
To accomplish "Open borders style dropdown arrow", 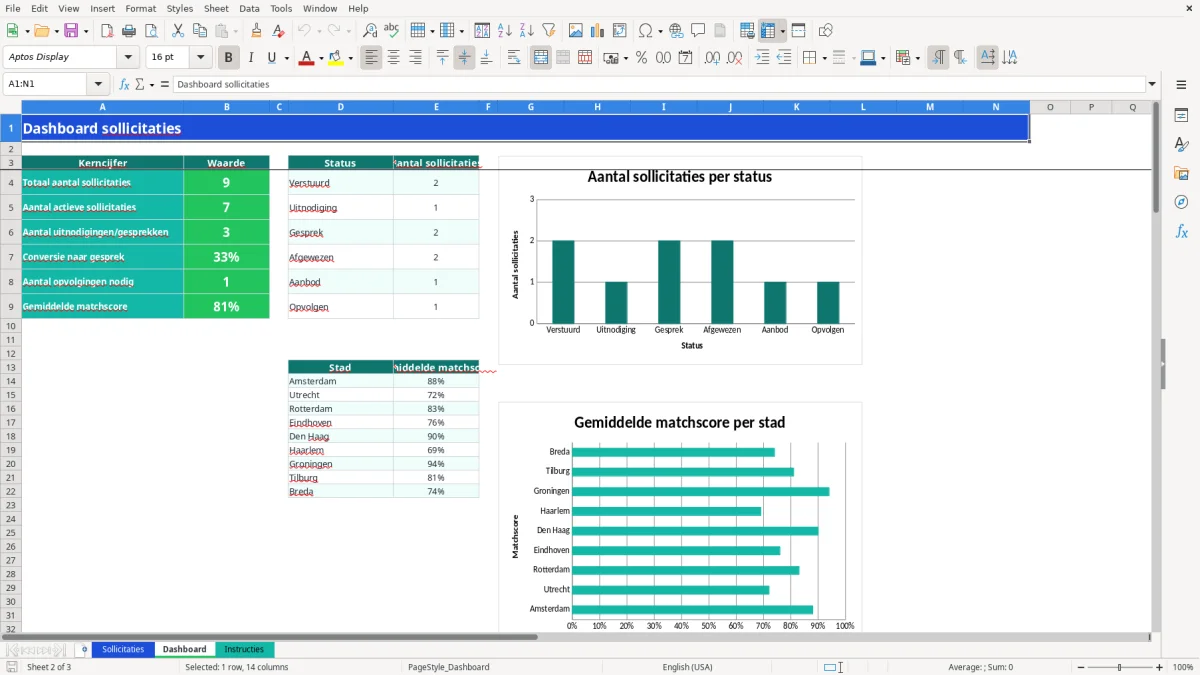I will click(824, 58).
